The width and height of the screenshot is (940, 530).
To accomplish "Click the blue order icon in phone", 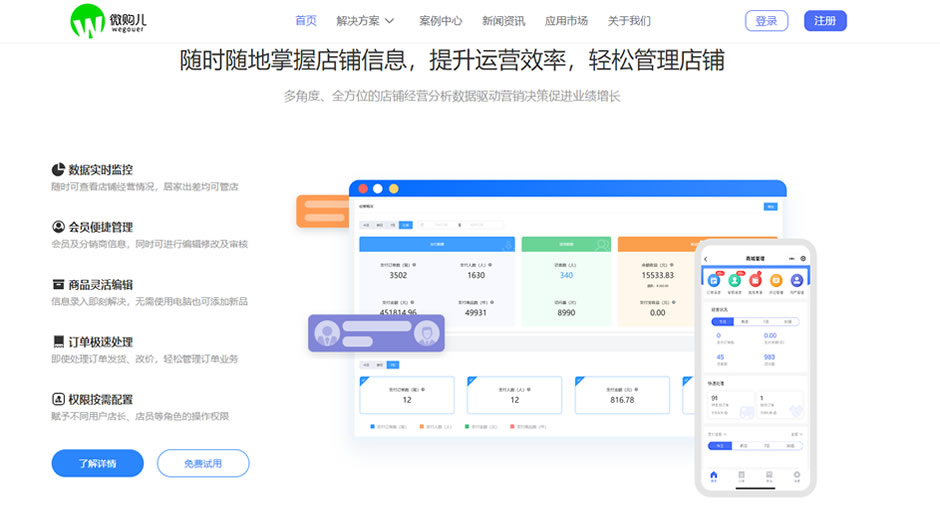I will [x=713, y=281].
